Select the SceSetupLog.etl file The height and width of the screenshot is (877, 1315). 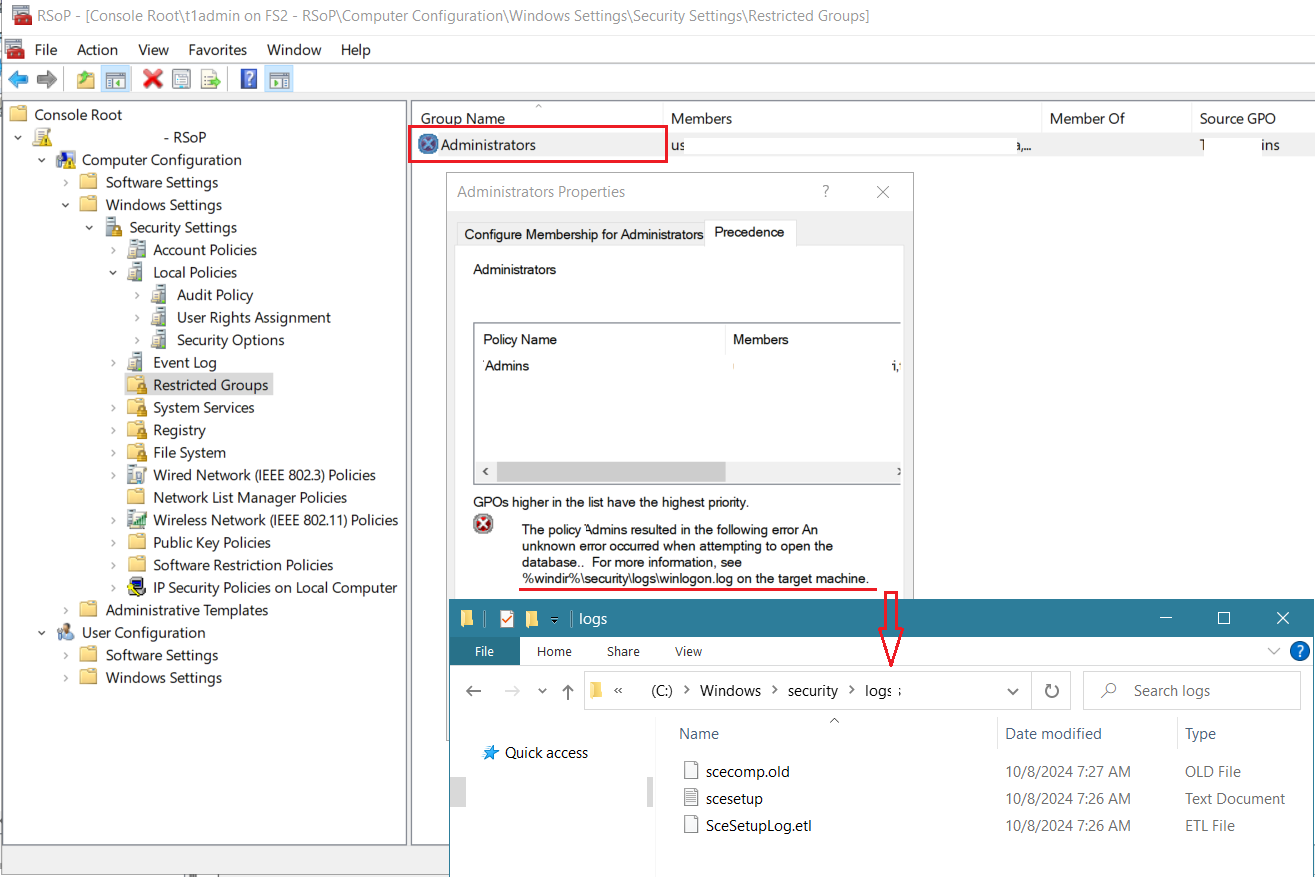(x=760, y=826)
